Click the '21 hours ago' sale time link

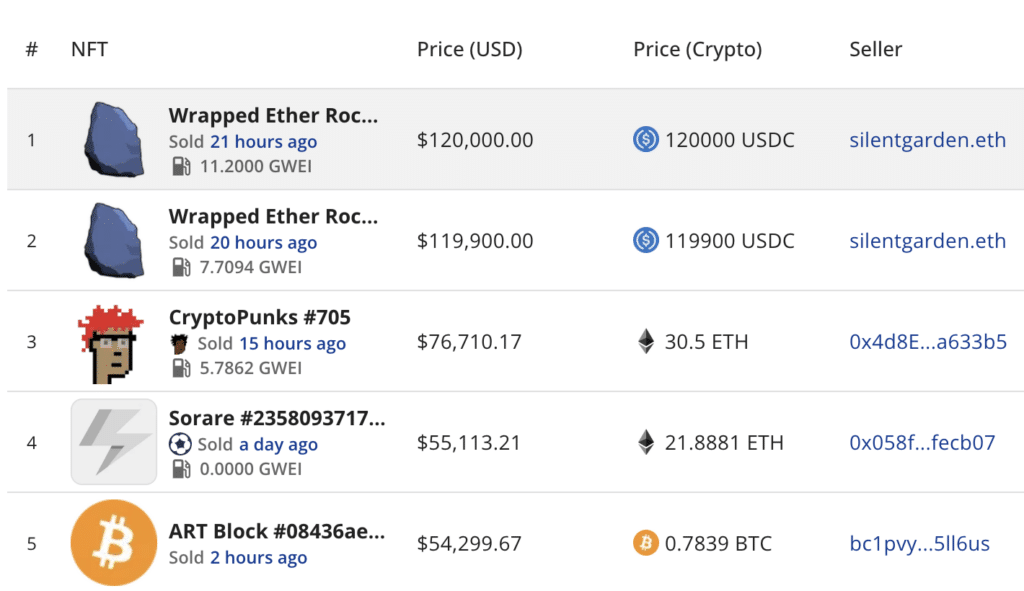point(263,142)
